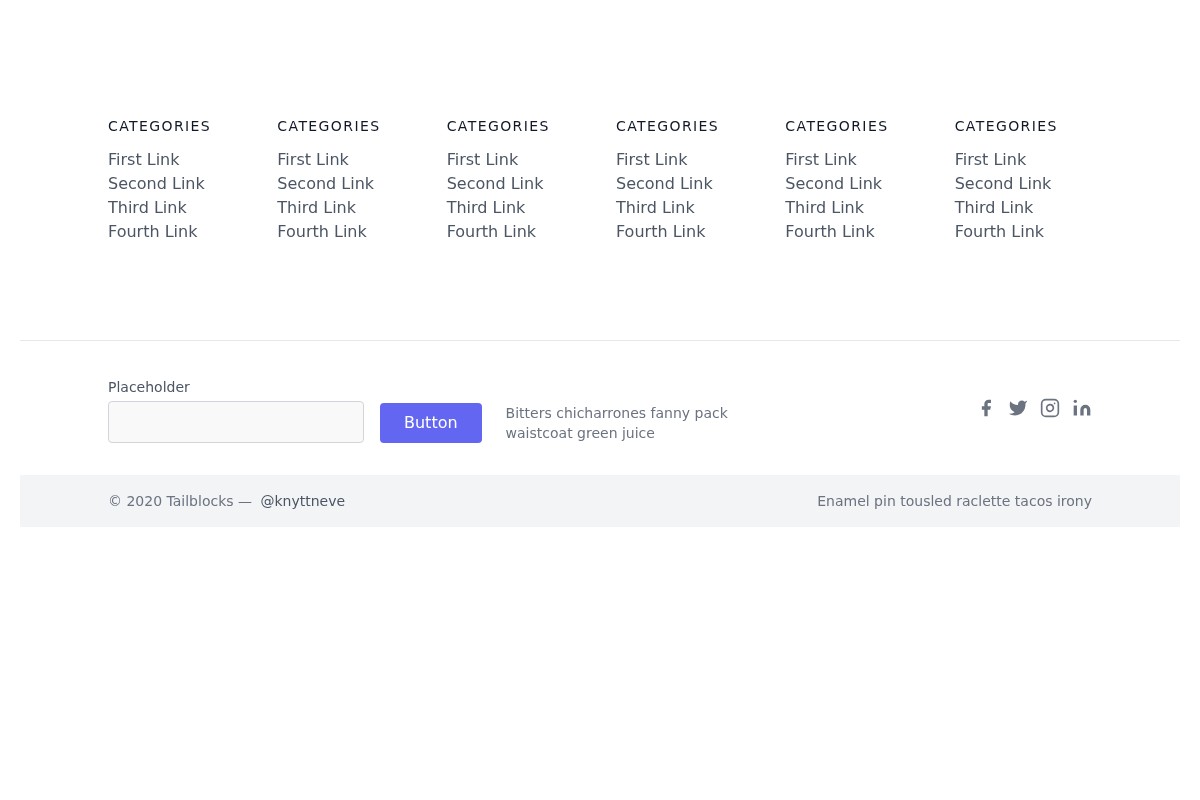Click the Tailblocks copyright text
The height and width of the screenshot is (800, 1200).
tap(171, 501)
